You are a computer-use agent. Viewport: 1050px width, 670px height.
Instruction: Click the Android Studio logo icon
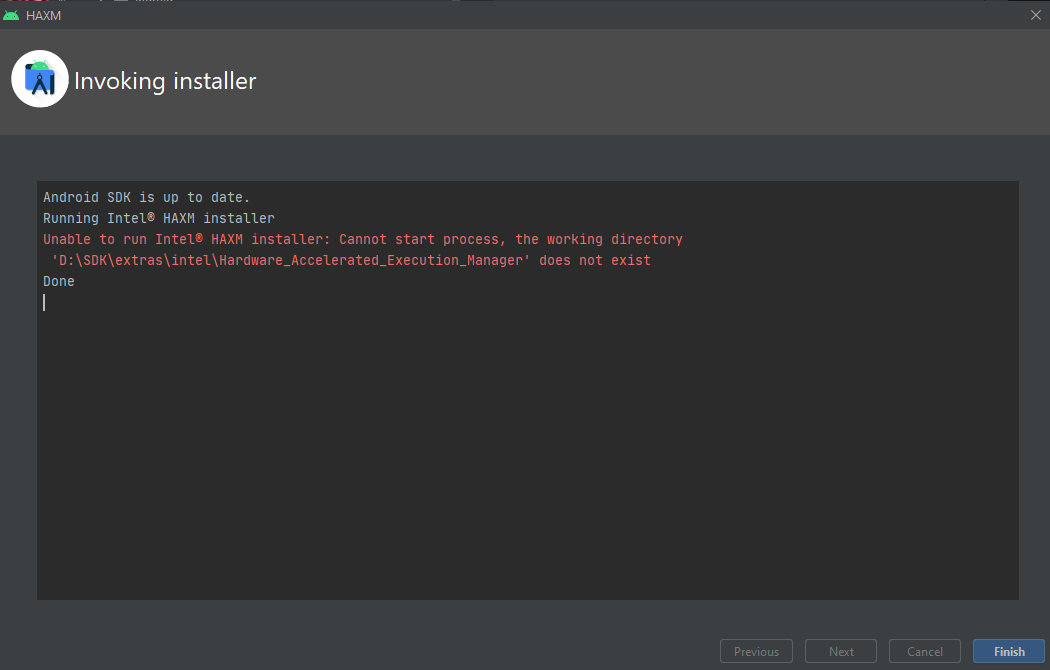(40, 79)
